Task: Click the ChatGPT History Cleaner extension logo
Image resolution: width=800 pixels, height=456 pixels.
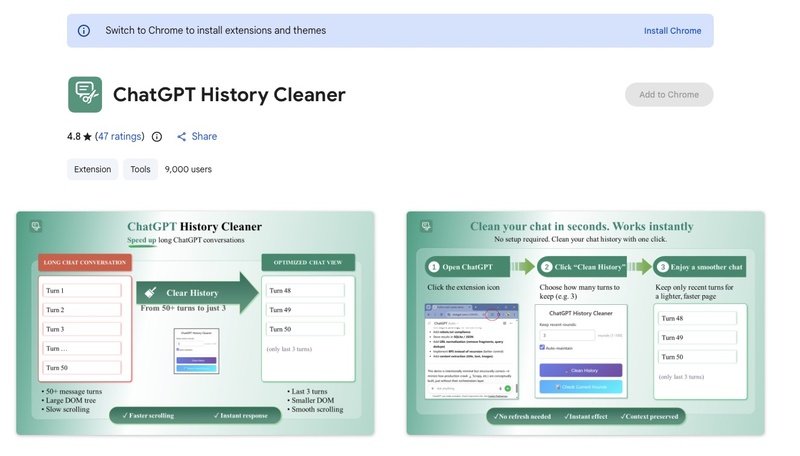Action: pyautogui.click(x=85, y=94)
